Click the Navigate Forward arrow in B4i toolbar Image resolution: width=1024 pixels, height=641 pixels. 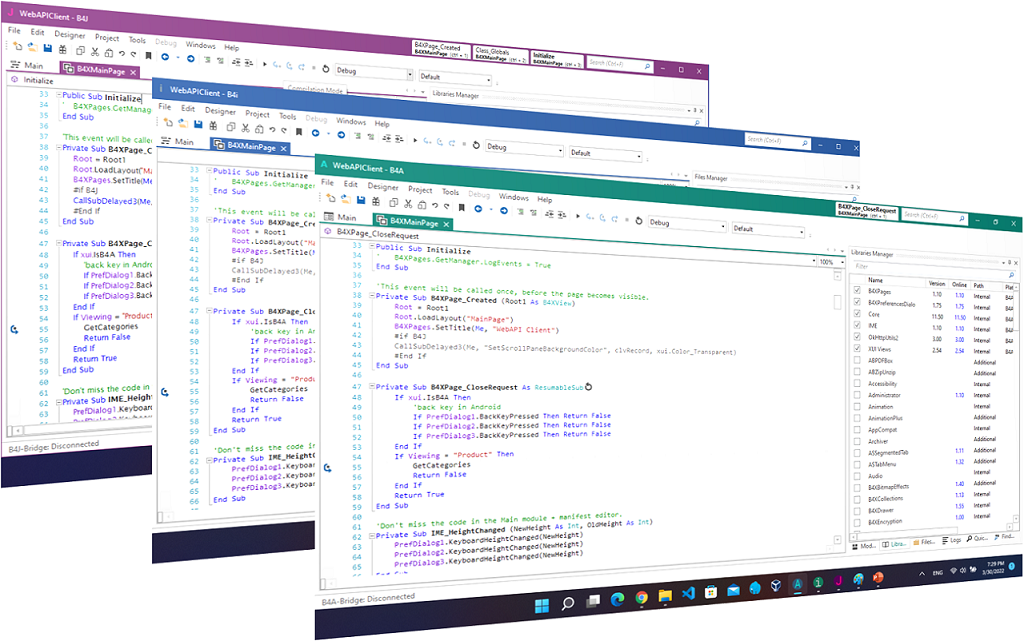tap(341, 134)
